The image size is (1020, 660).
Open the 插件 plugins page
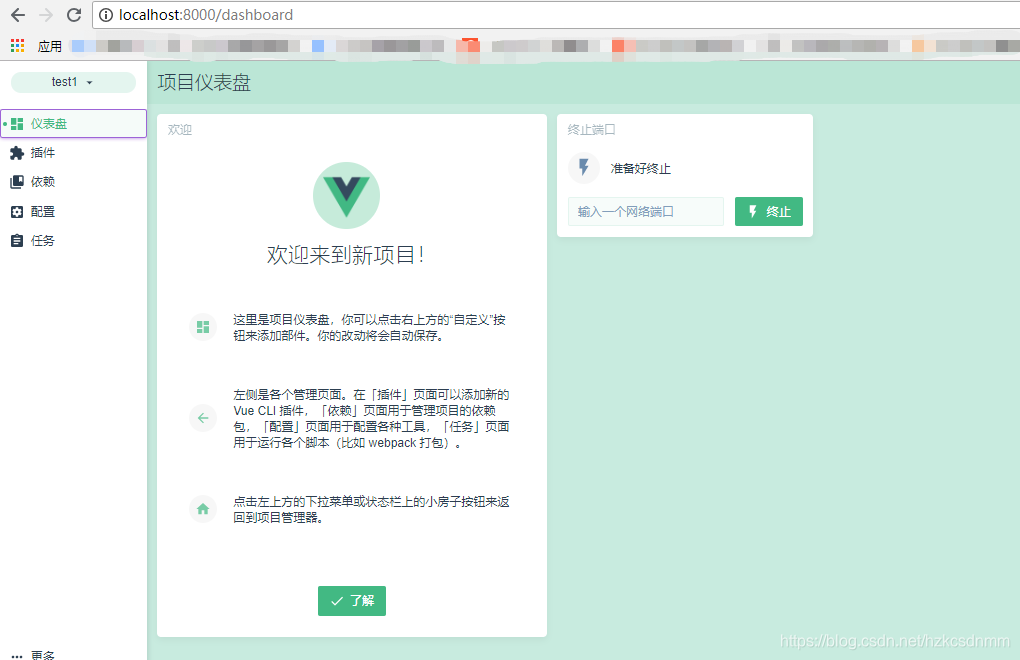click(74, 153)
